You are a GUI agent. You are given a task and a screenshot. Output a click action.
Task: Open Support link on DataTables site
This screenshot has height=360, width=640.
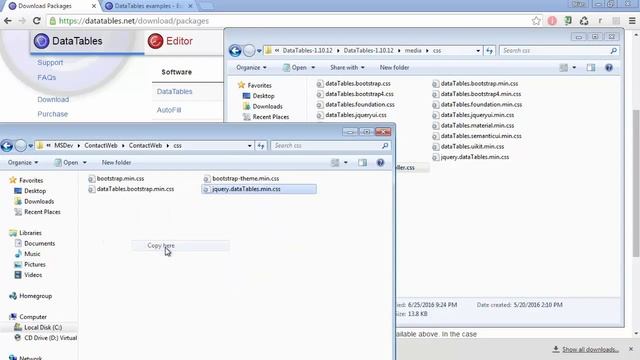coord(50,63)
